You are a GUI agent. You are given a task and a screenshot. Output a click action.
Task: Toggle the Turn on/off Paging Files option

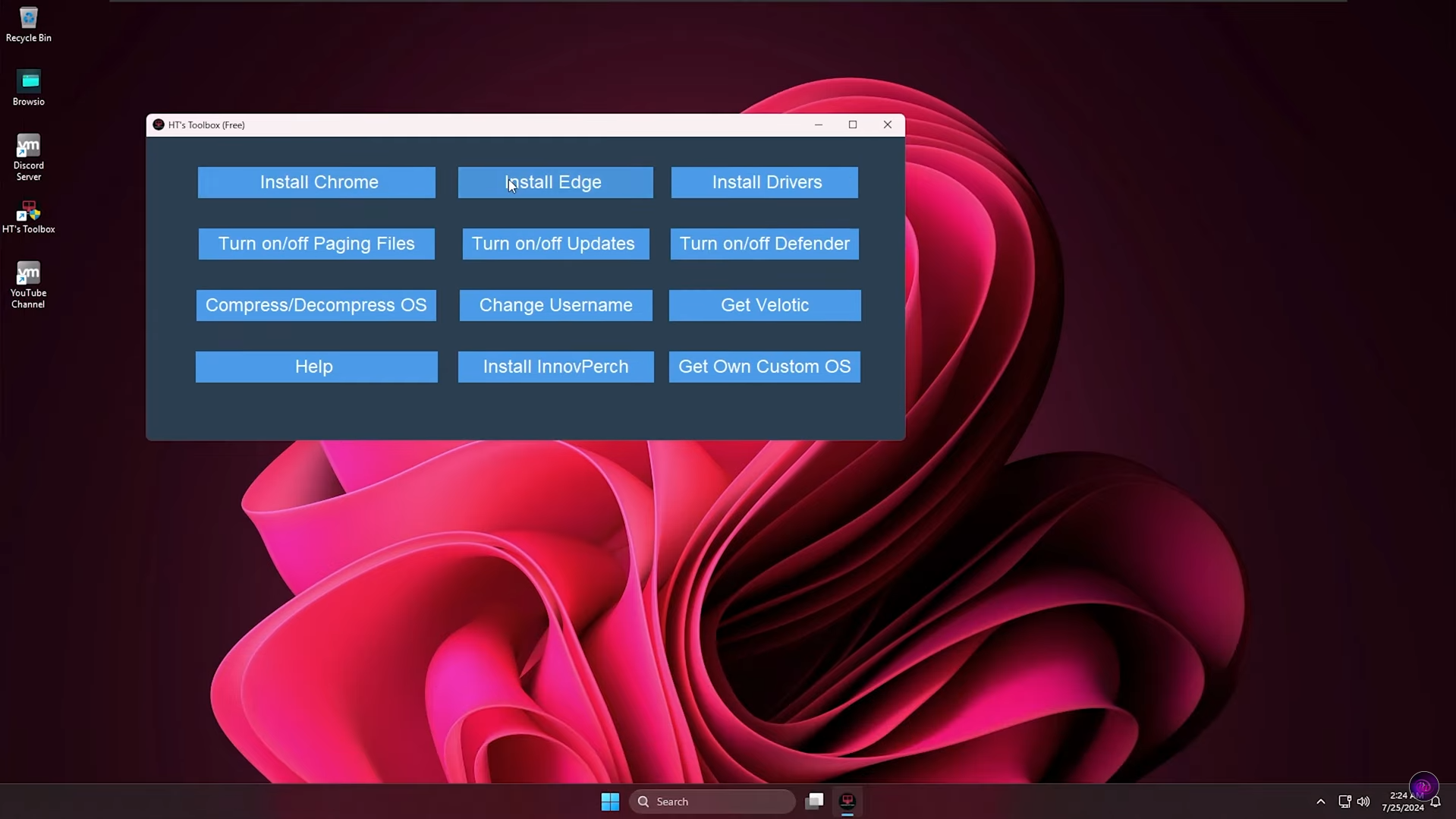316,244
